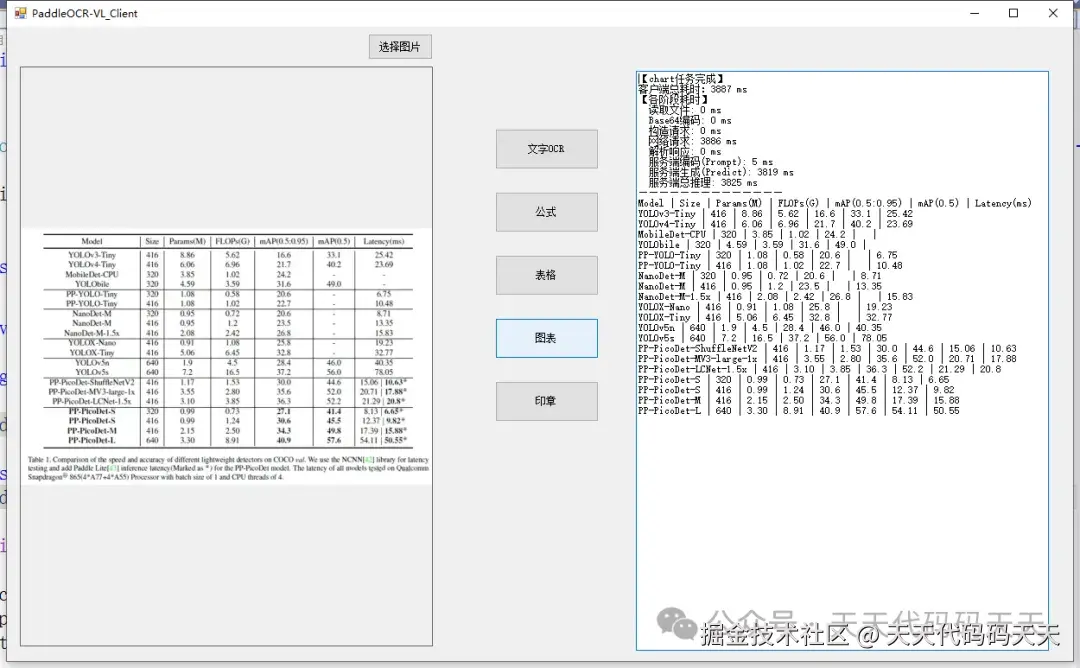This screenshot has height=668, width=1080.
Task: Click the PP-PicoDet-ShuffleNetV2 result row
Action: click(827, 348)
